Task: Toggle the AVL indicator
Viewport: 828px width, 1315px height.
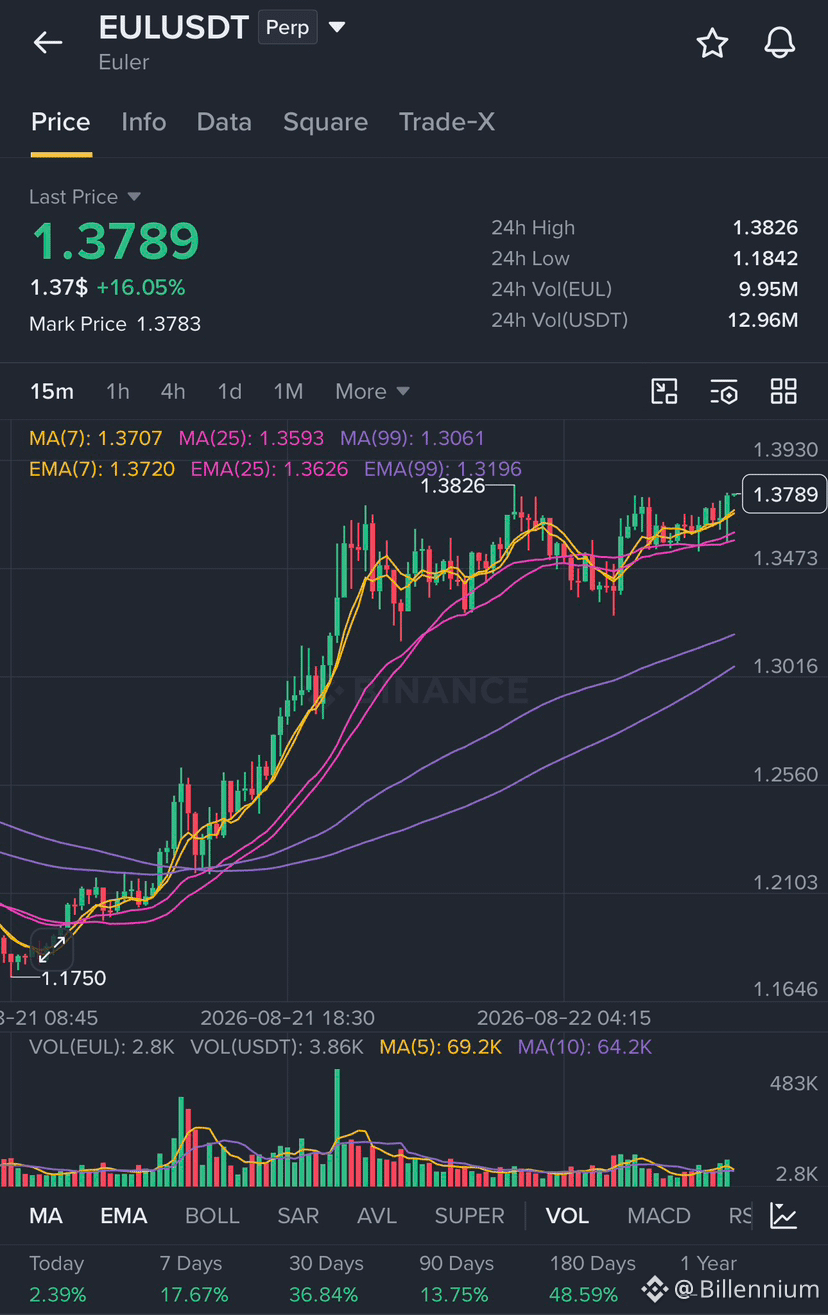Action: [376, 1216]
